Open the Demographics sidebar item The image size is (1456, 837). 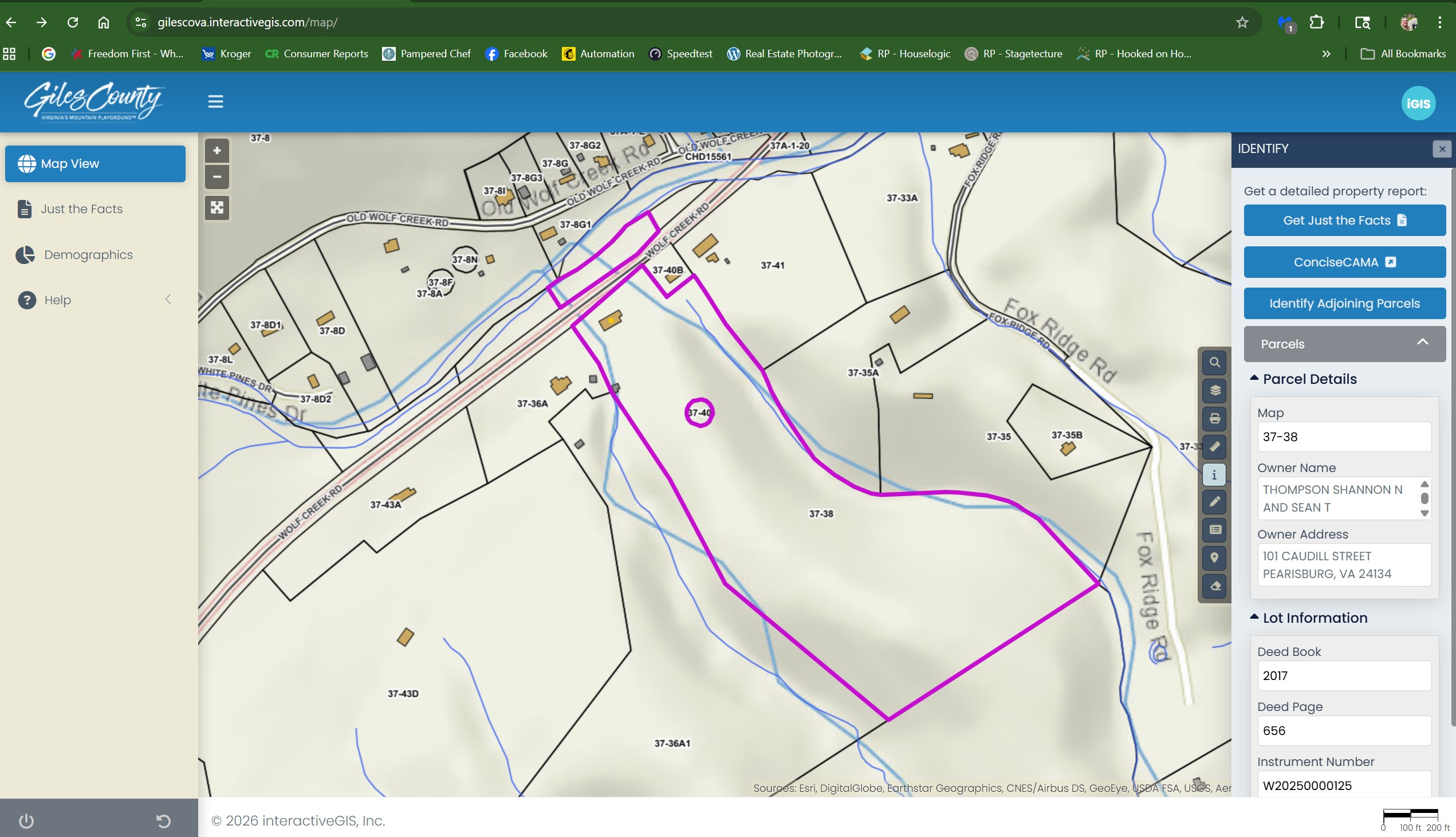coord(88,255)
